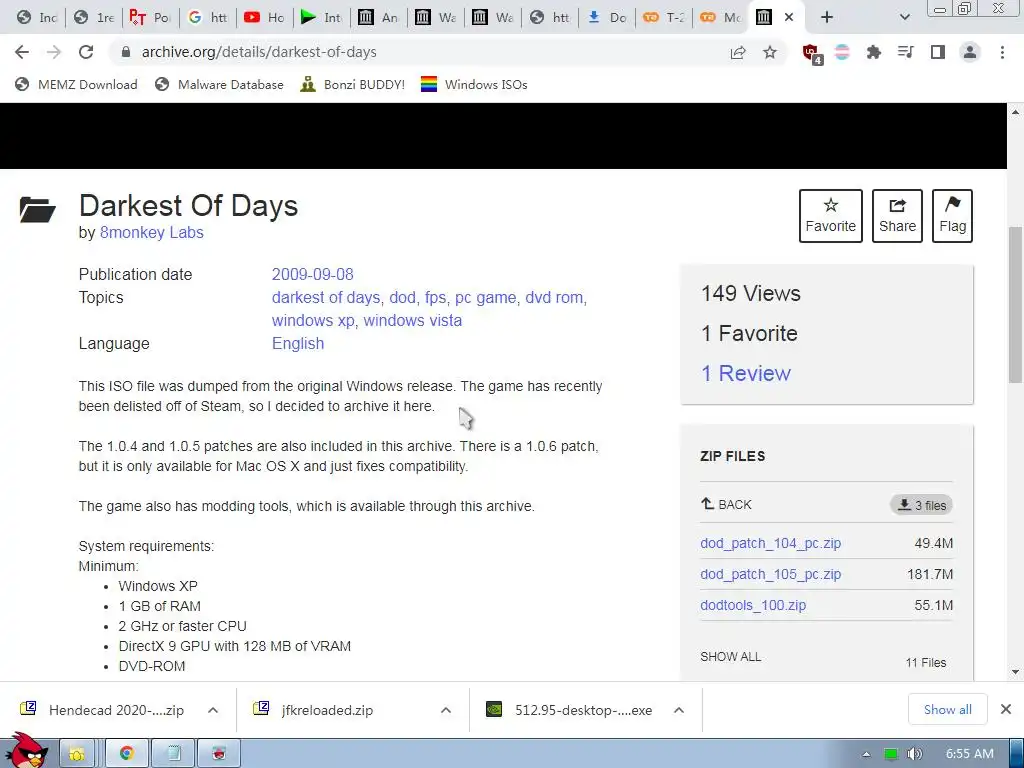1024x768 pixels.
Task: Open the notepad taskbar icon
Action: click(x=173, y=754)
